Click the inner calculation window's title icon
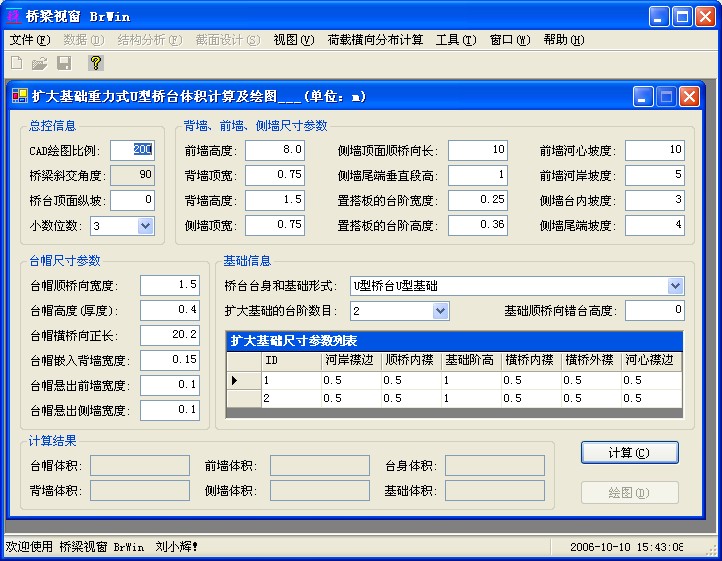This screenshot has width=722, height=561. point(19,97)
